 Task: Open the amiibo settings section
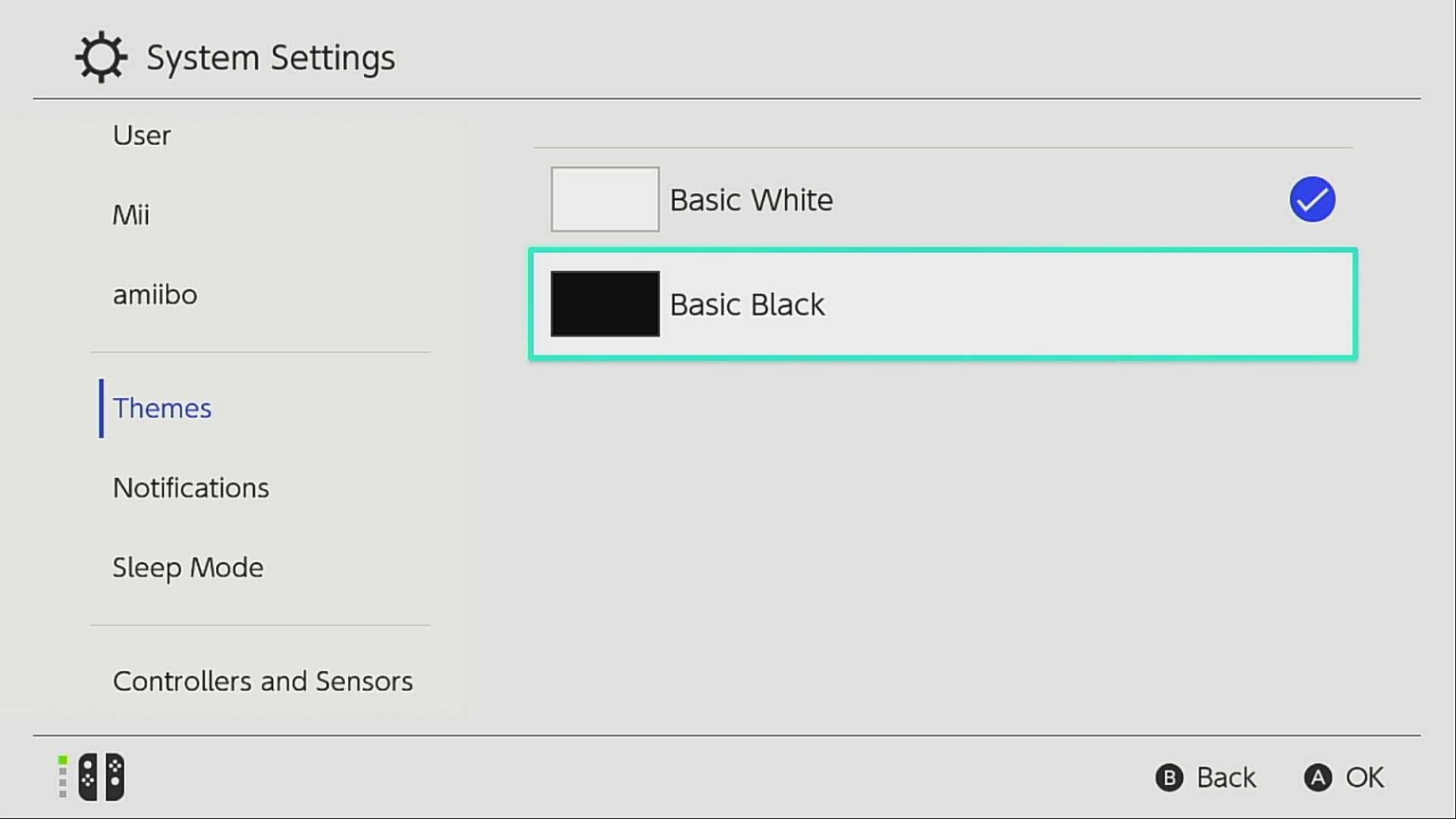click(x=155, y=294)
